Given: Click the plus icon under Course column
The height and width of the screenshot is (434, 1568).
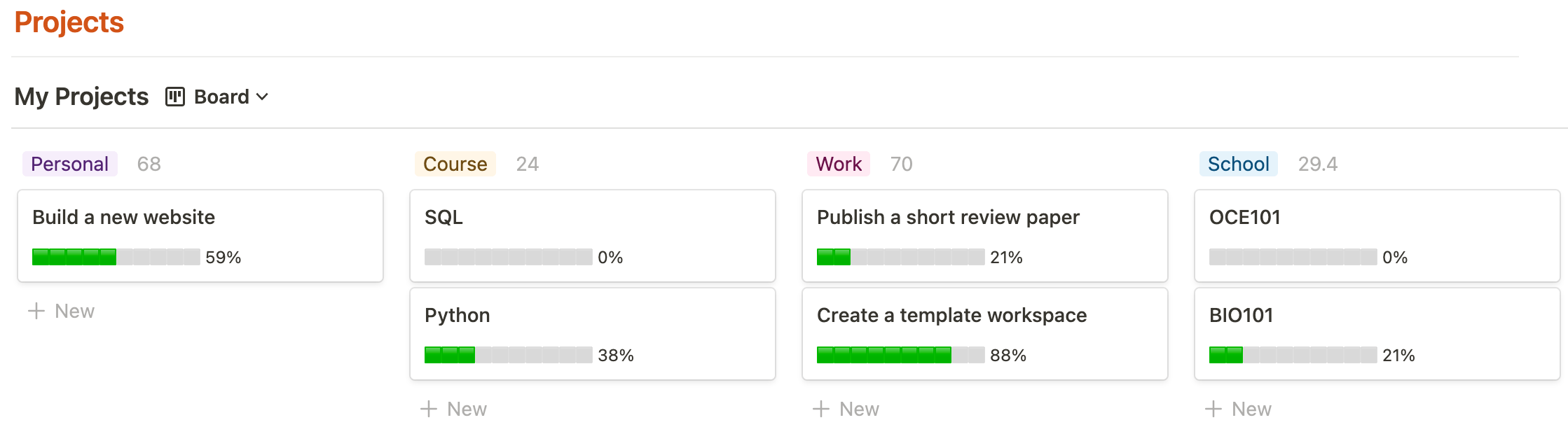Looking at the screenshot, I should [x=429, y=409].
